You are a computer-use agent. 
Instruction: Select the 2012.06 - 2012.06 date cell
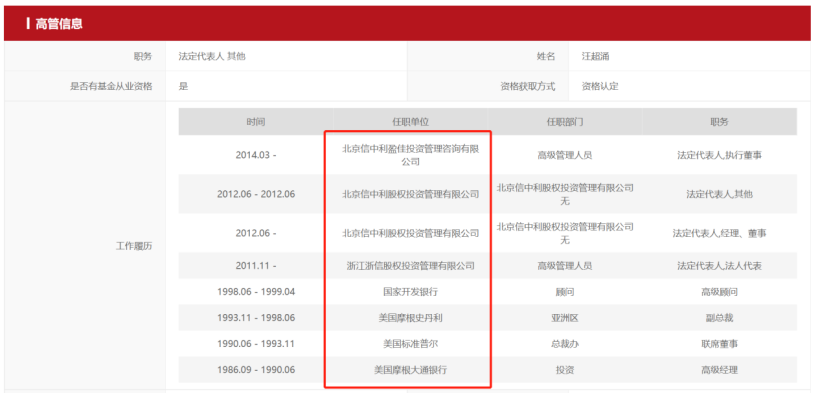pos(256,194)
